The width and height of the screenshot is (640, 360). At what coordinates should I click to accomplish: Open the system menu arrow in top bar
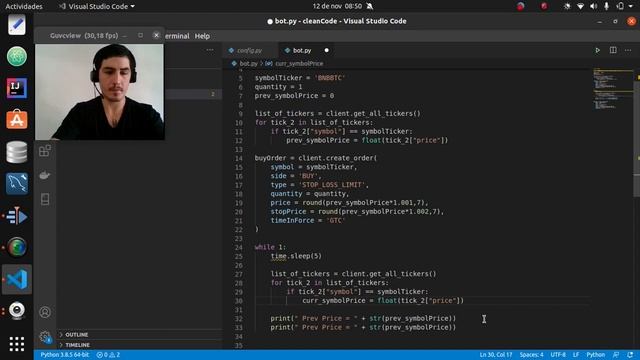tap(631, 6)
